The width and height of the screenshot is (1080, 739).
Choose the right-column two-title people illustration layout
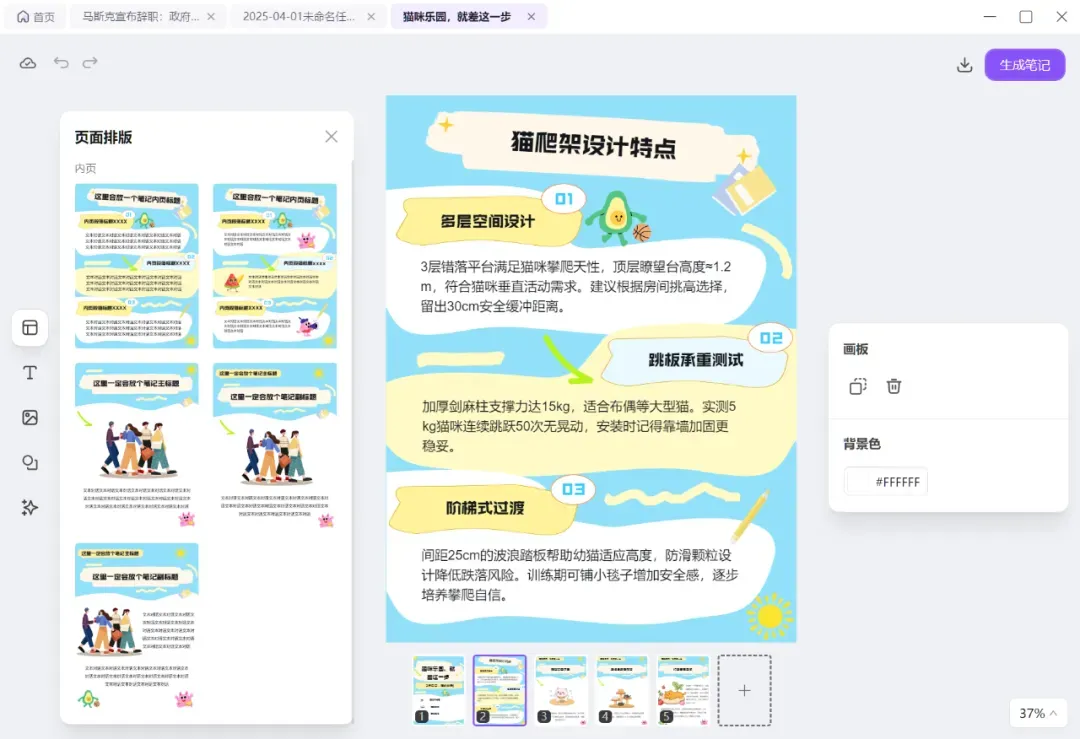[275, 446]
